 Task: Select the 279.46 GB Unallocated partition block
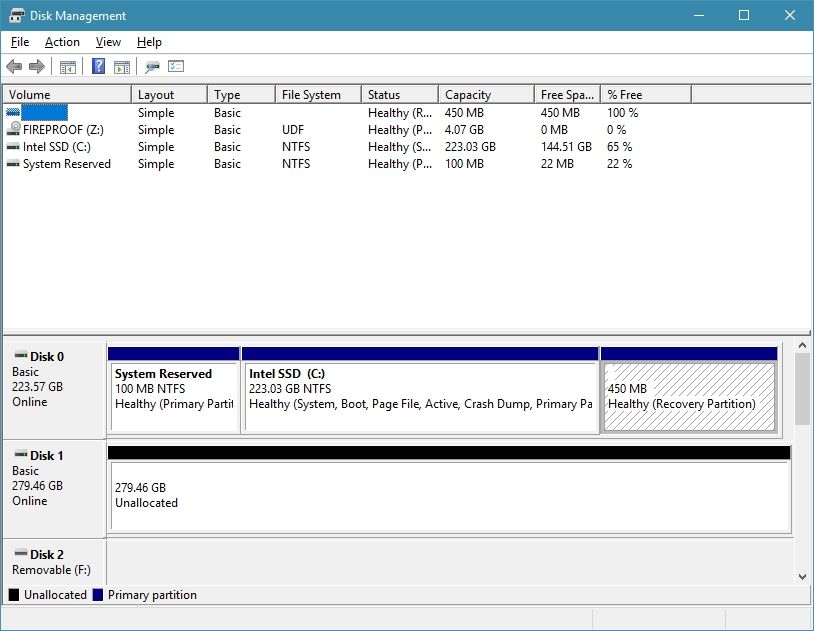pos(440,490)
